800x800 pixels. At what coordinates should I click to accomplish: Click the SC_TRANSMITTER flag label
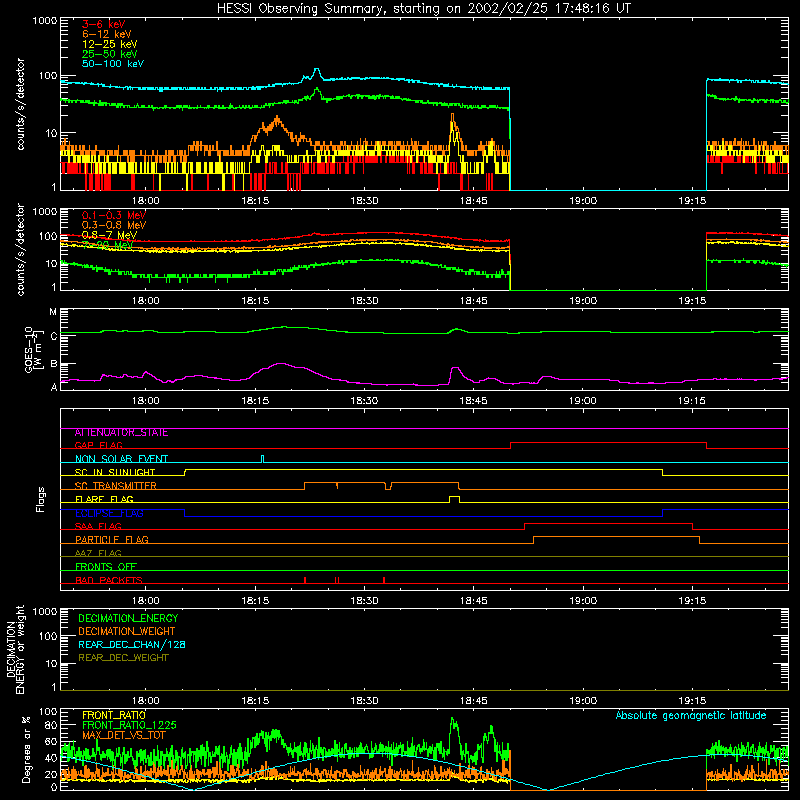coord(115,486)
